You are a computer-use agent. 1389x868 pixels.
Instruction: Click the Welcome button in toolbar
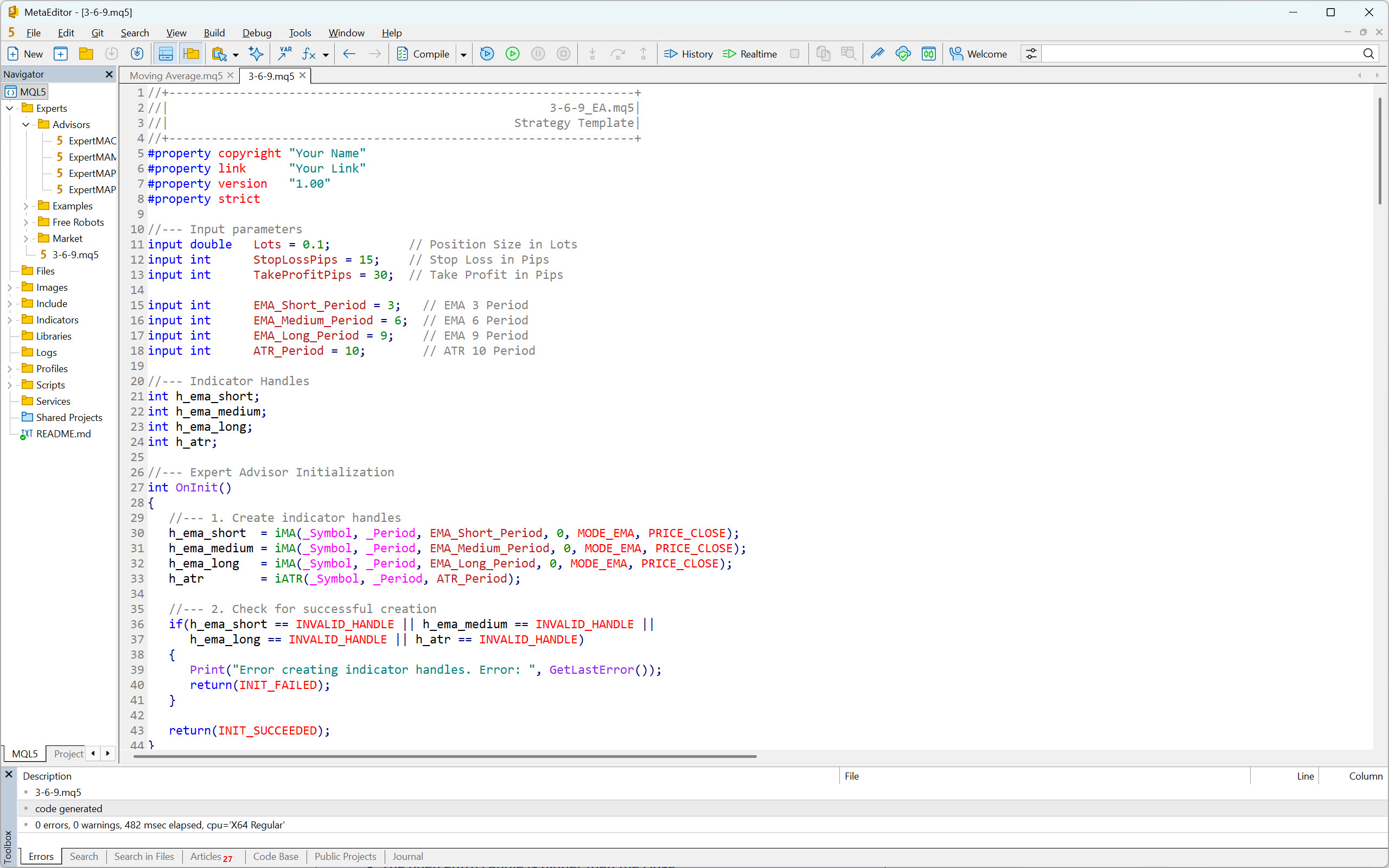[x=978, y=54]
